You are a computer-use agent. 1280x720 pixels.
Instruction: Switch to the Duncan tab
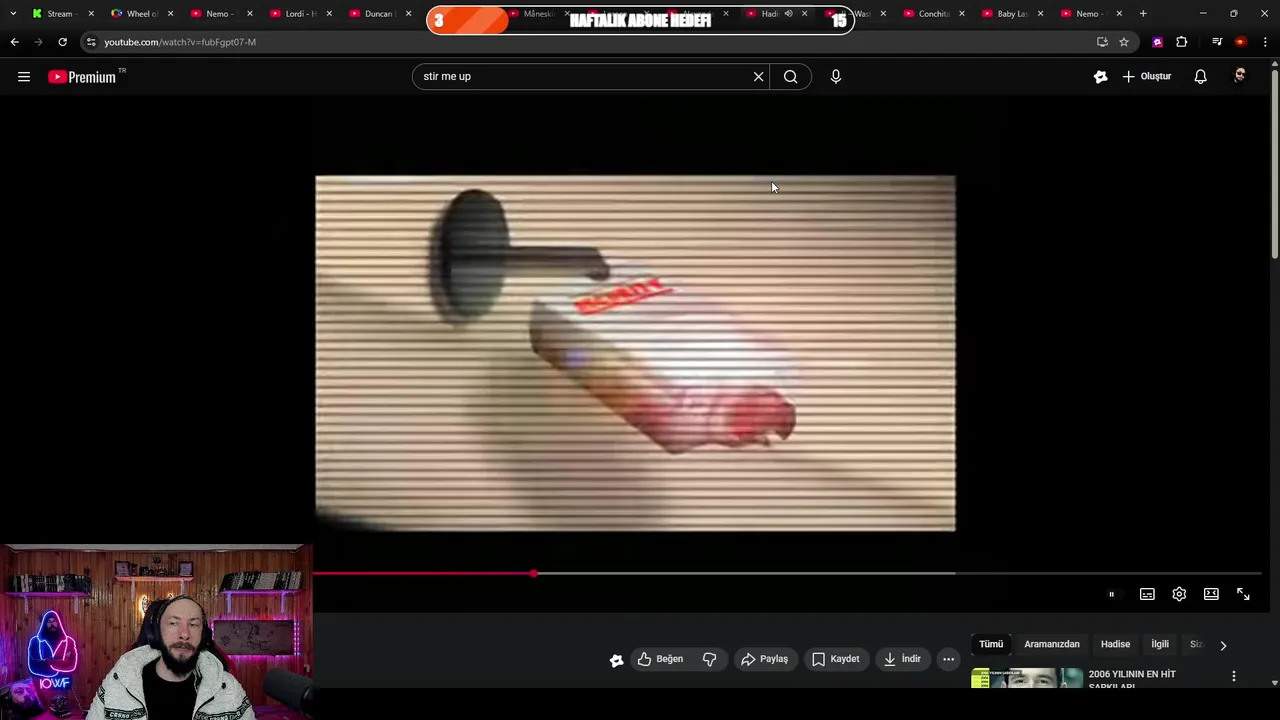pyautogui.click(x=378, y=14)
